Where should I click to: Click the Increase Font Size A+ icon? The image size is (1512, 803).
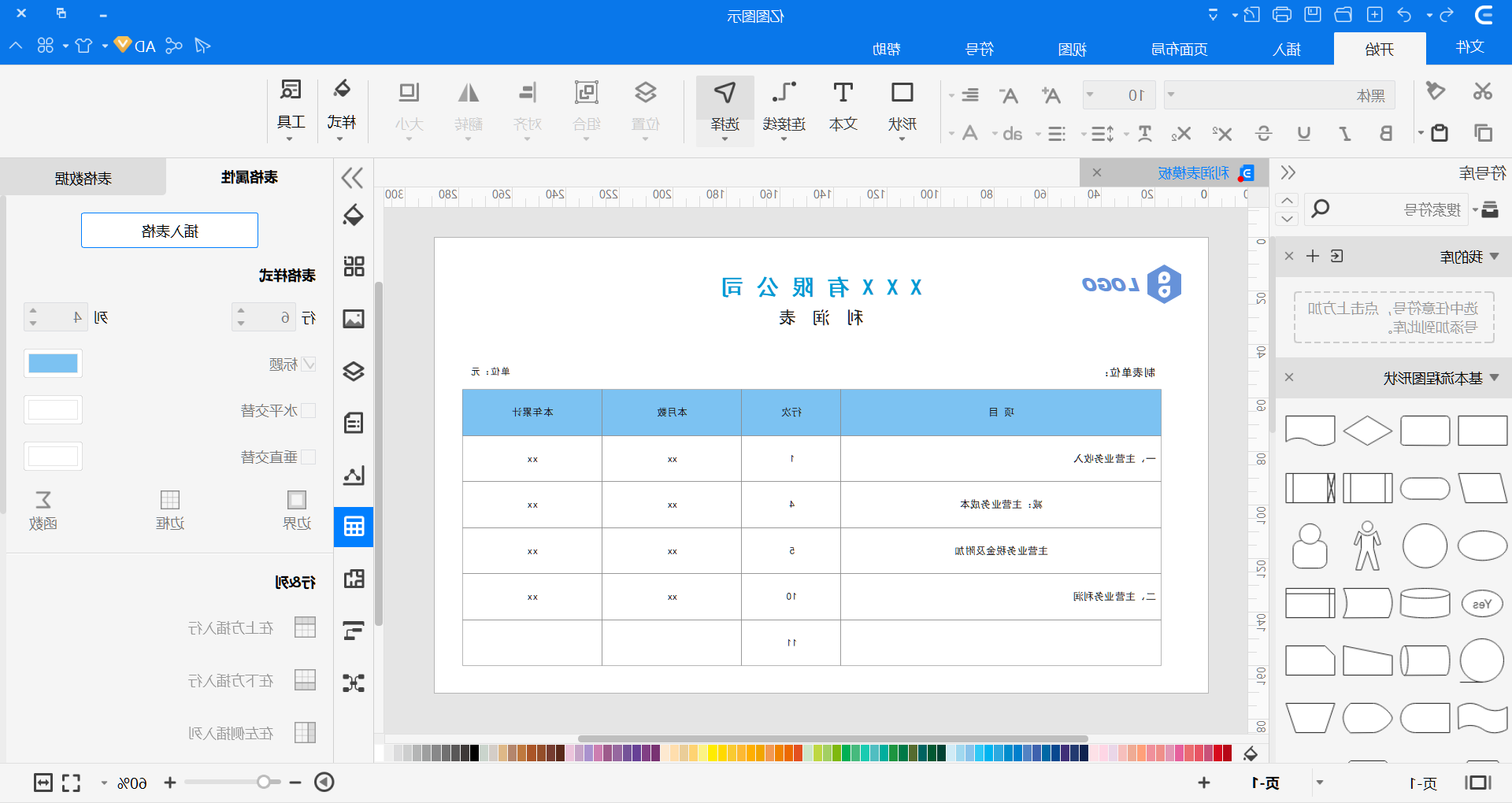[x=1051, y=95]
